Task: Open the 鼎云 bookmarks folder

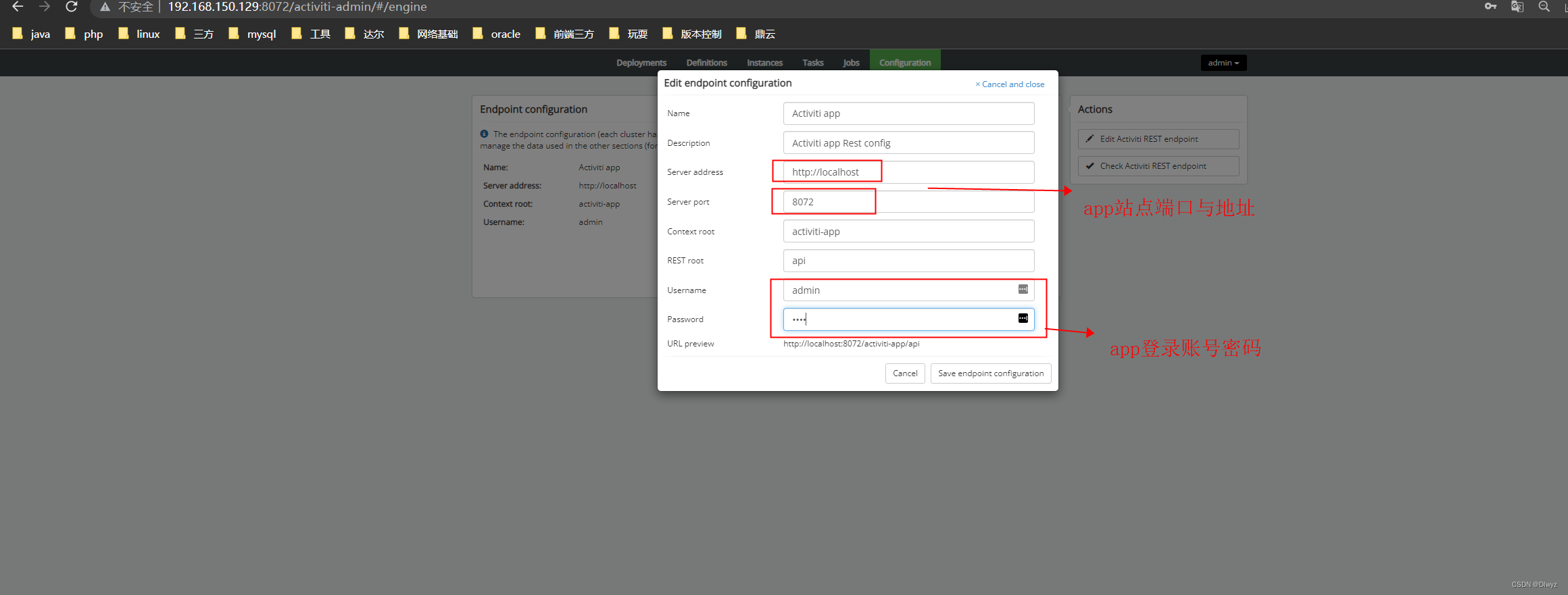Action: click(x=756, y=34)
